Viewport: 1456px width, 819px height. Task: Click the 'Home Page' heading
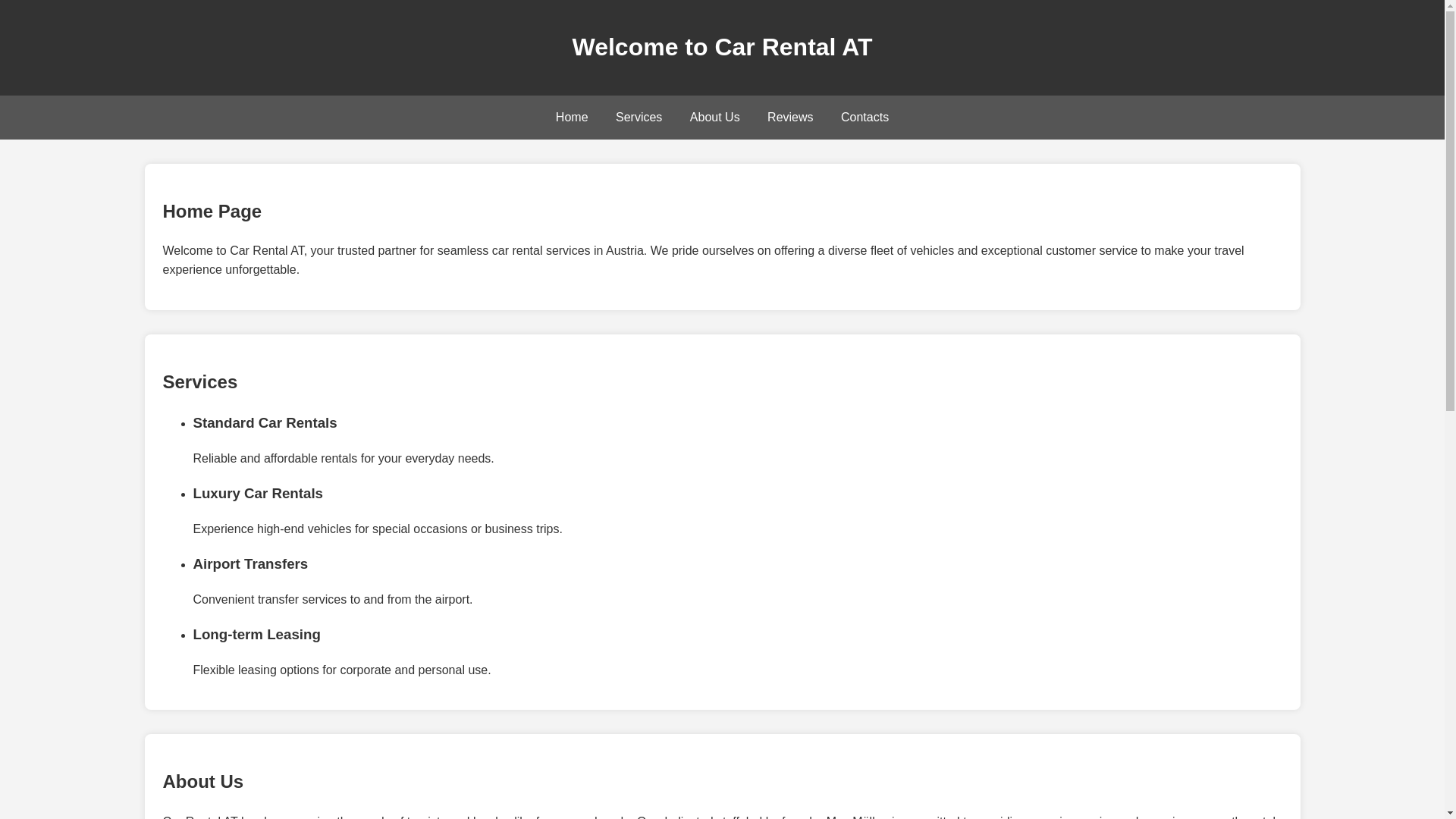click(x=212, y=212)
